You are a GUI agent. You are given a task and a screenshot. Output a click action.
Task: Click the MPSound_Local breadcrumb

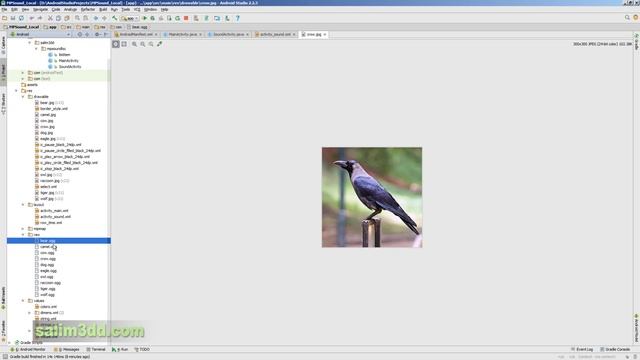click(21, 27)
